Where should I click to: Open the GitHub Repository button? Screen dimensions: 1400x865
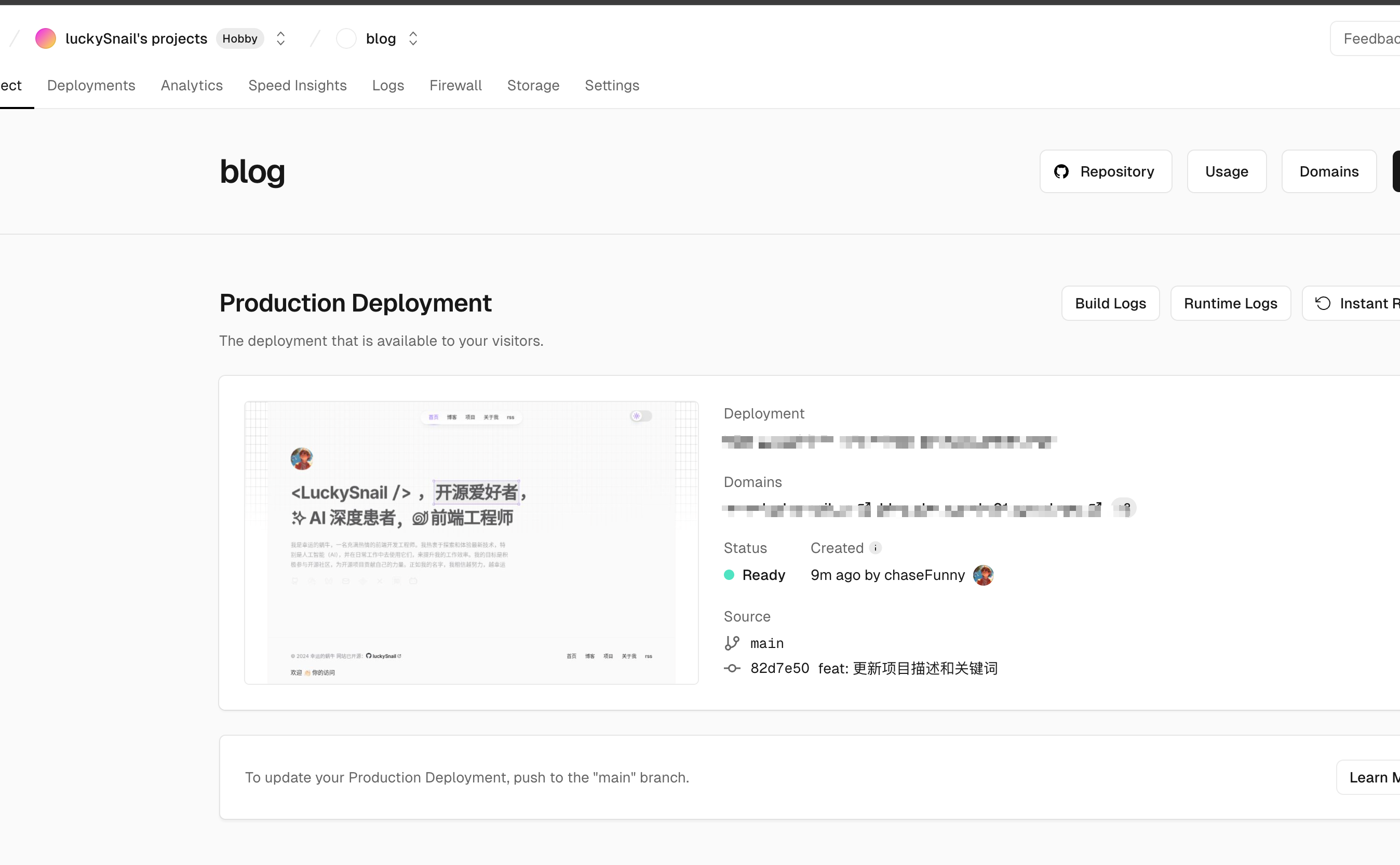1106,172
